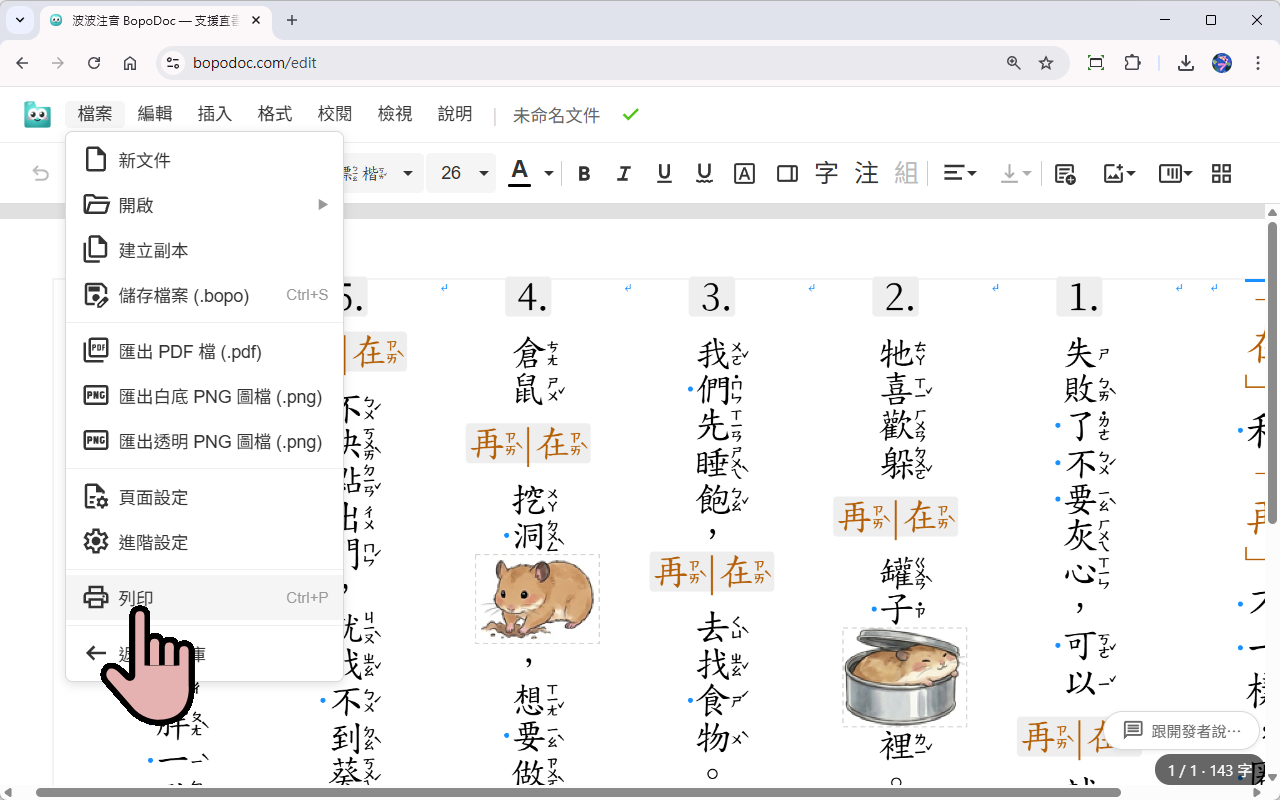Apply bold formatting to text
Image resolution: width=1280 pixels, height=800 pixels.
click(584, 173)
